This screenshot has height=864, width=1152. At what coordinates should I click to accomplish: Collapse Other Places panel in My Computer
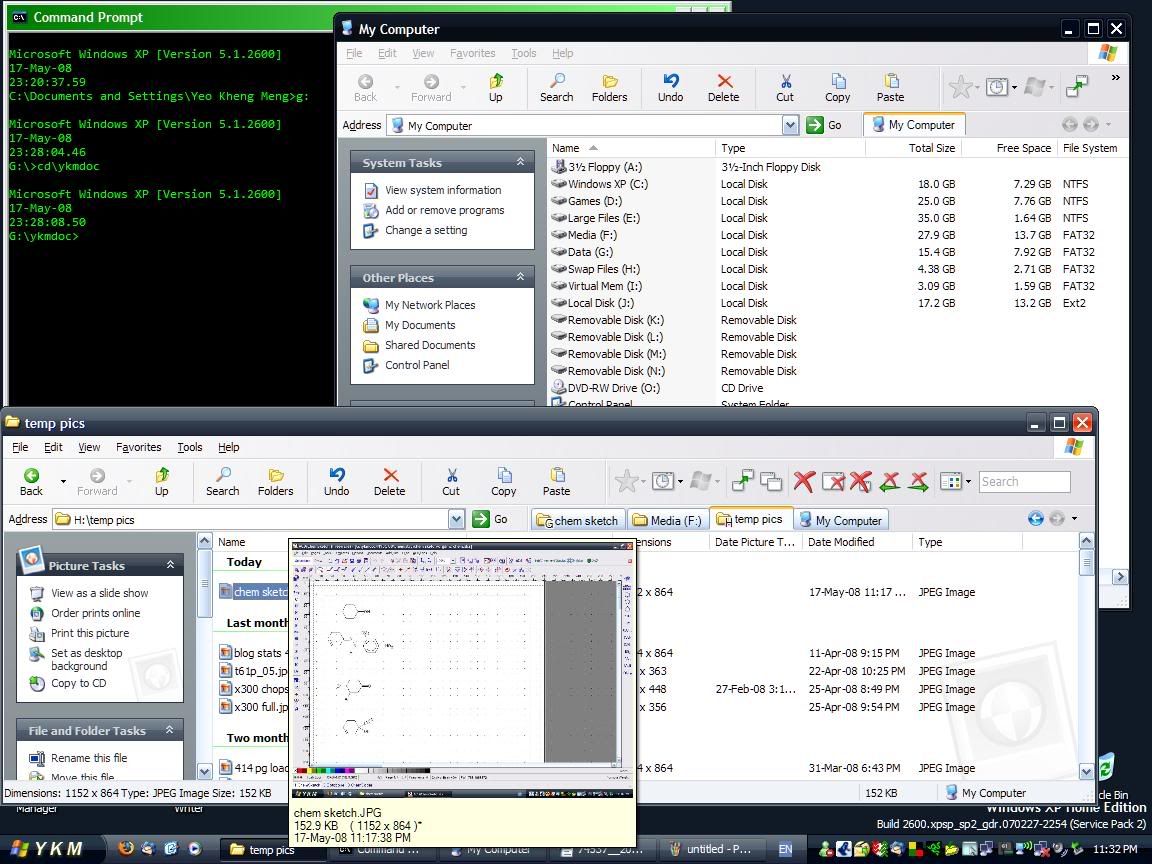[x=520, y=277]
